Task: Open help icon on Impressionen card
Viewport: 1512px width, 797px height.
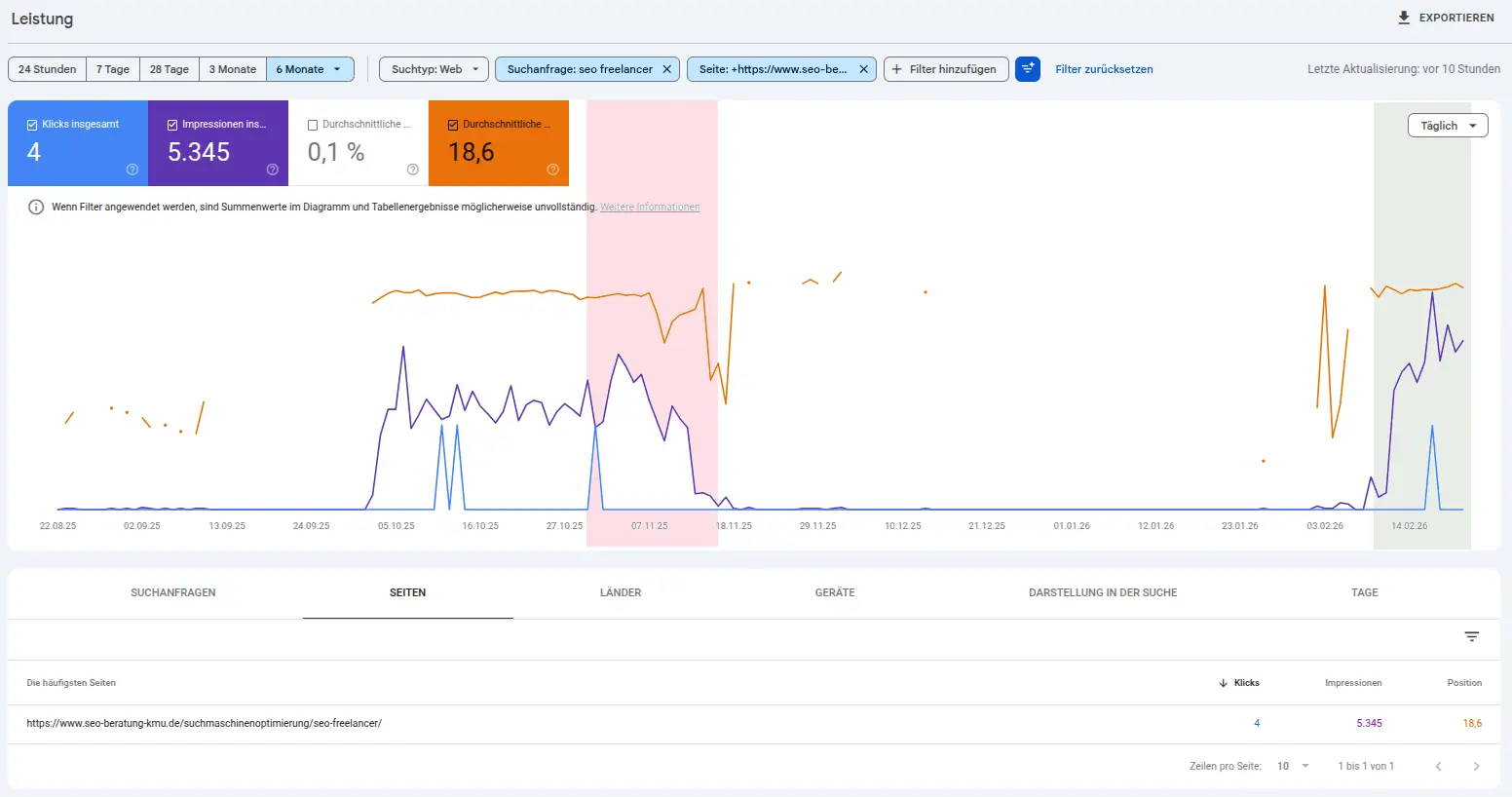Action: tap(273, 170)
